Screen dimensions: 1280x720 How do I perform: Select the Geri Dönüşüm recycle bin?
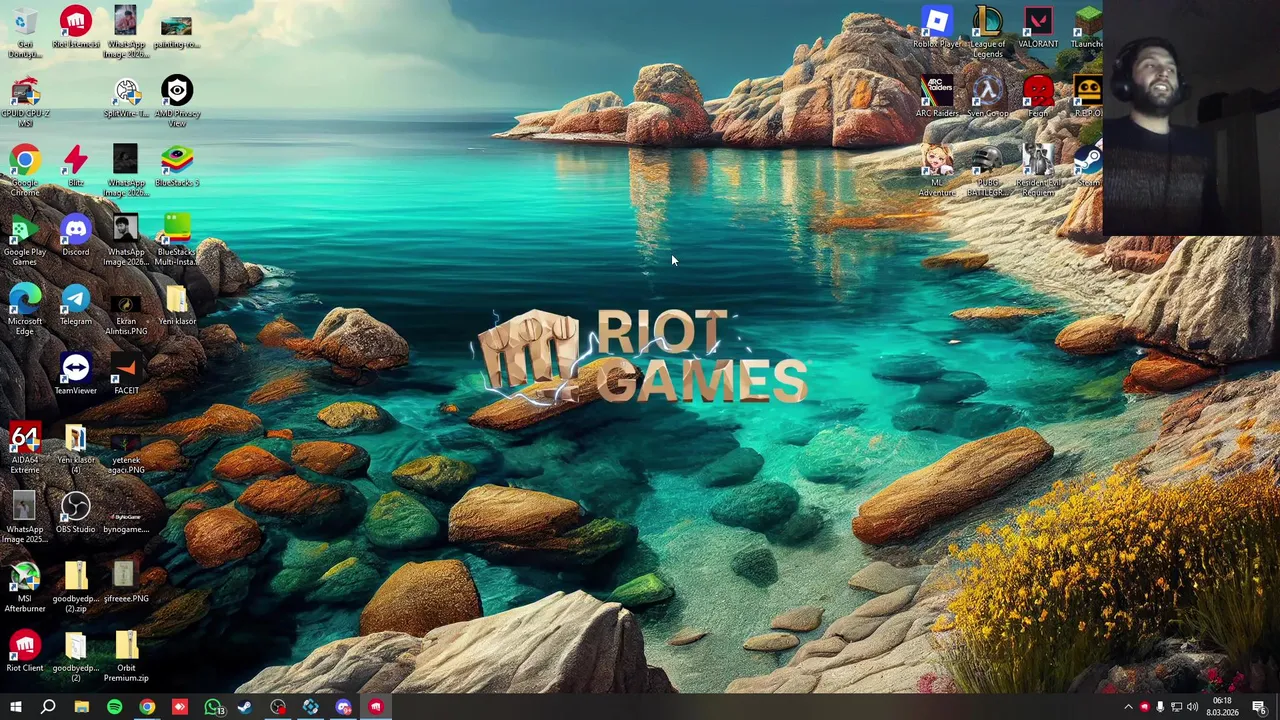(x=25, y=32)
